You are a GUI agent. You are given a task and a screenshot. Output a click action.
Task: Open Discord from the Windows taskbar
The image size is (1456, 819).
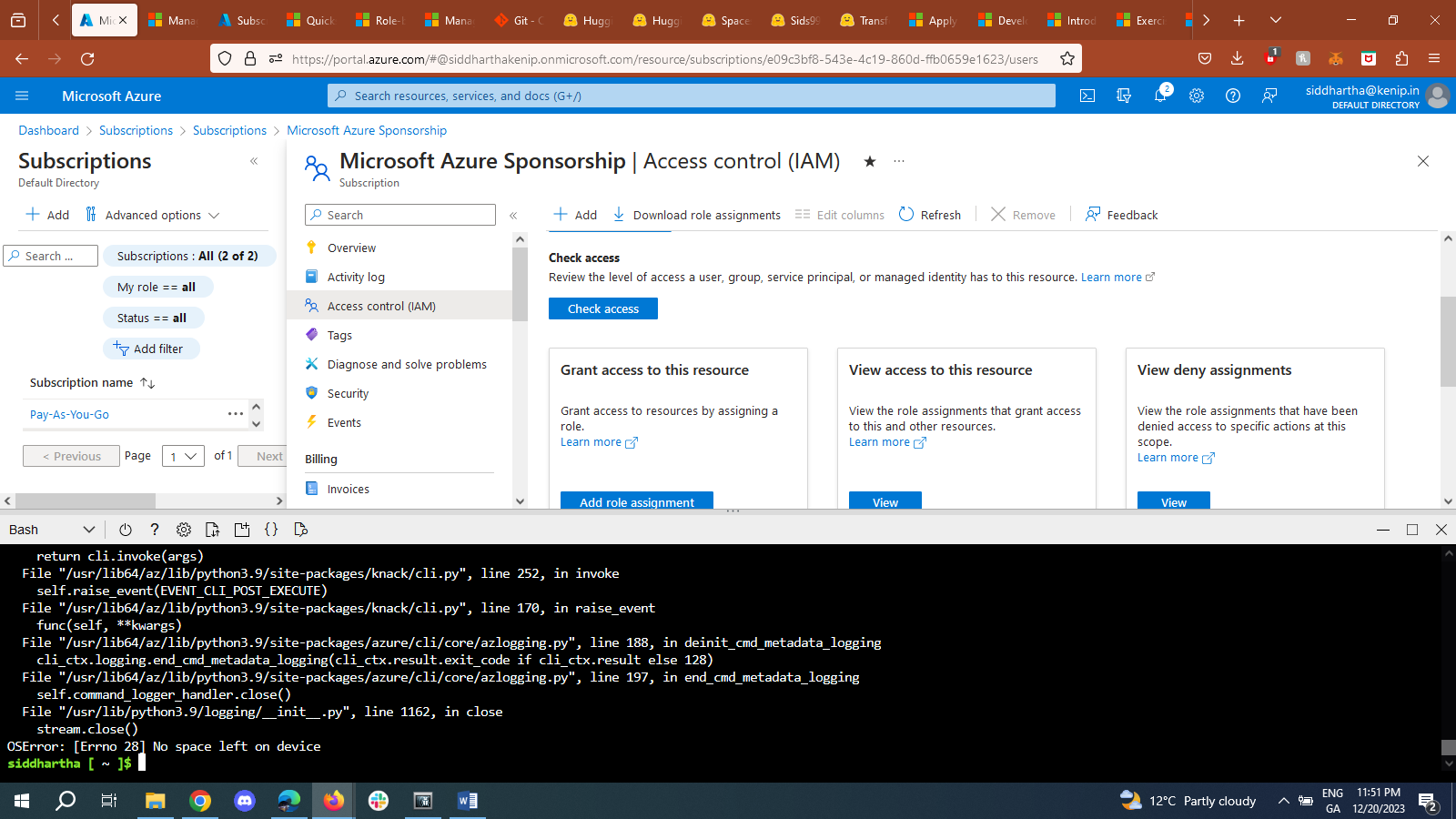point(245,801)
